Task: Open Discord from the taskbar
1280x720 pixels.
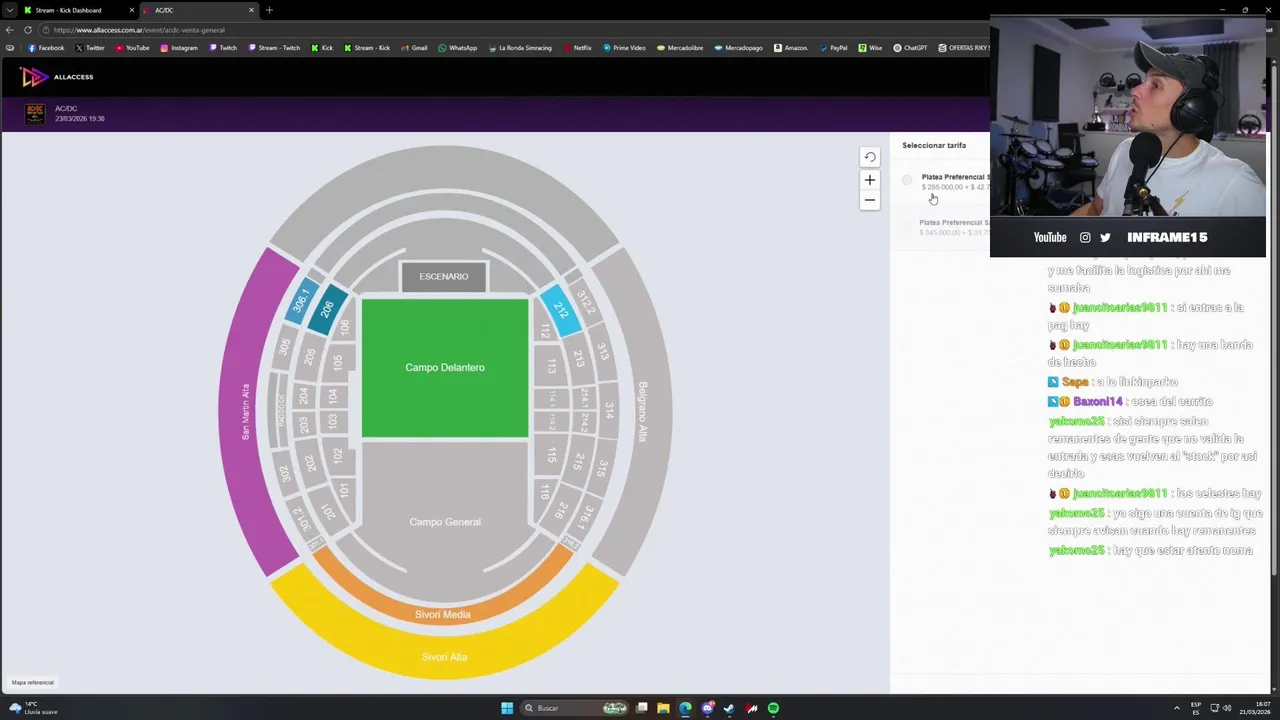Action: [708, 708]
